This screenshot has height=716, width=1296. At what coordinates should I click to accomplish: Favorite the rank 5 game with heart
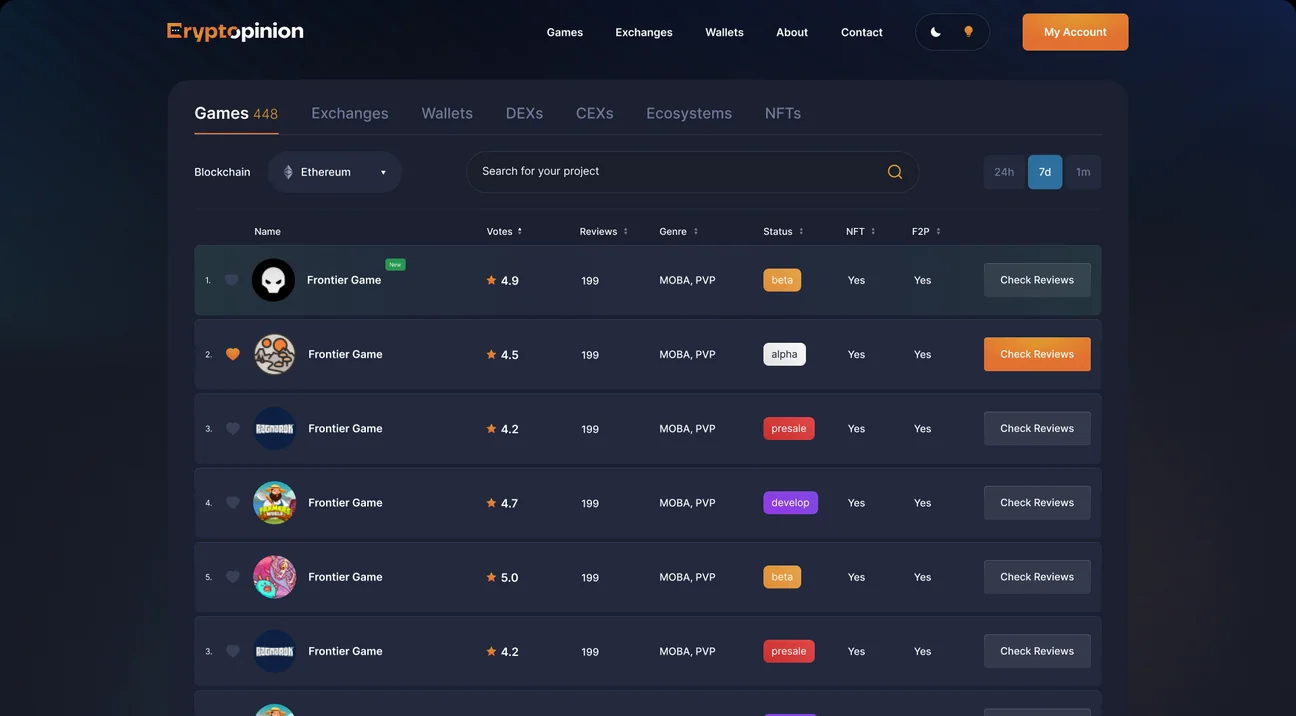point(233,577)
